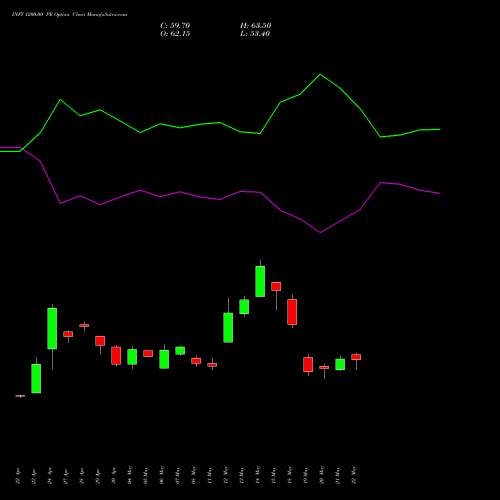Screen dimensions: 500x500
Task: Select the 07 May date label
Action: [178, 475]
